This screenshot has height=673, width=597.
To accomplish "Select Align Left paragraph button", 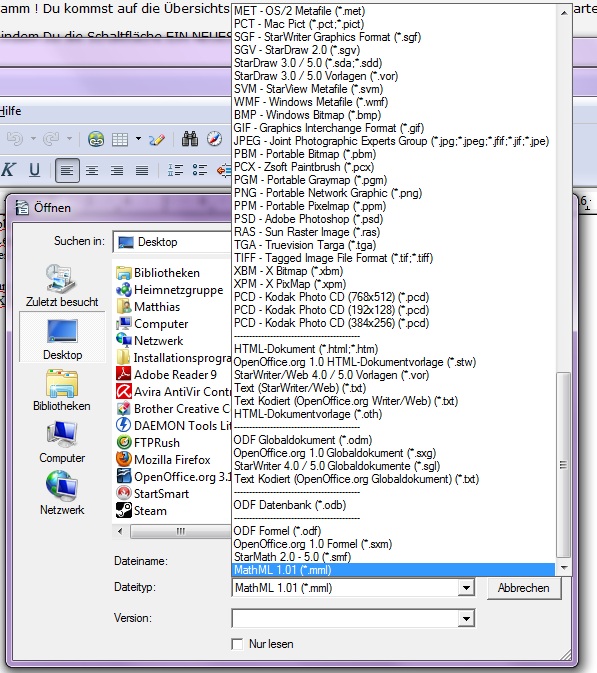I will [67, 170].
